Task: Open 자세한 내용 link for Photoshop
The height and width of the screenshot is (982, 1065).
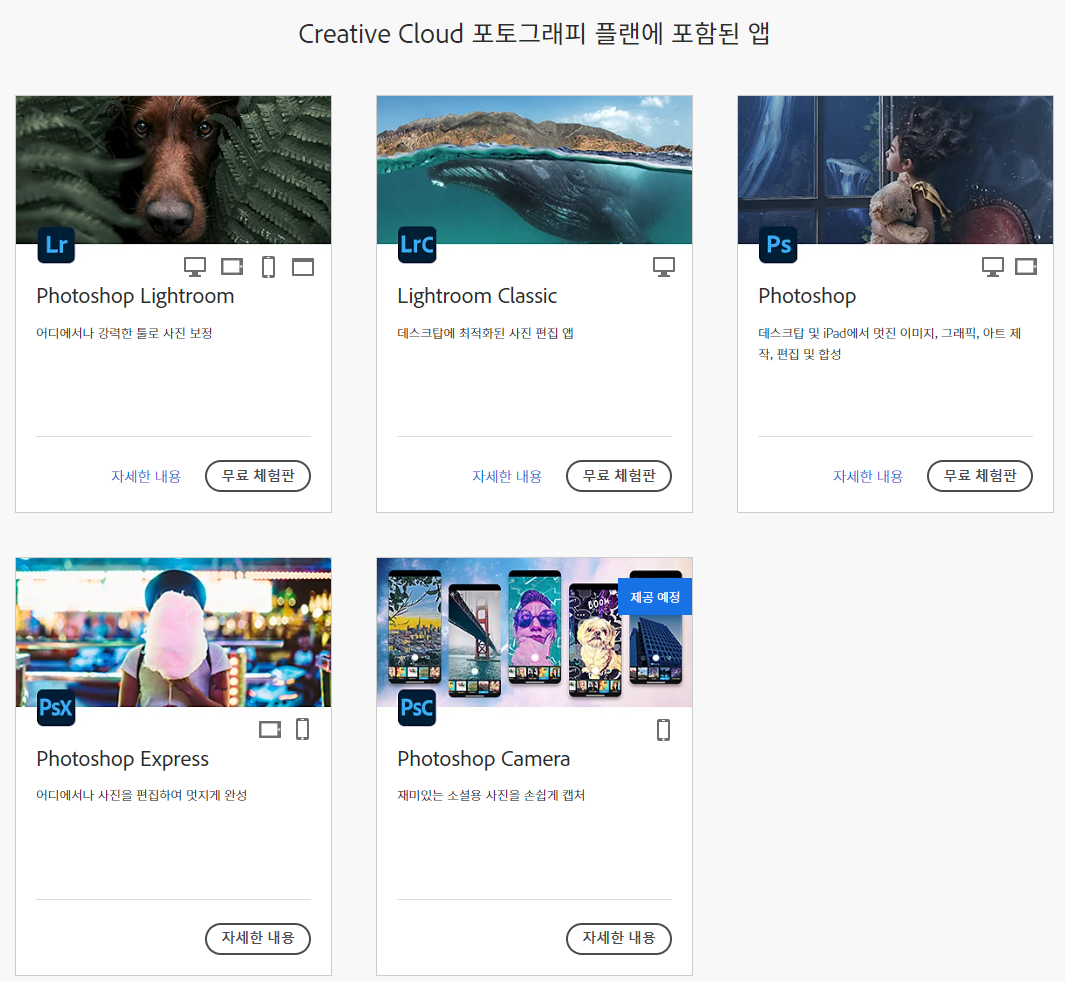Action: tap(868, 476)
